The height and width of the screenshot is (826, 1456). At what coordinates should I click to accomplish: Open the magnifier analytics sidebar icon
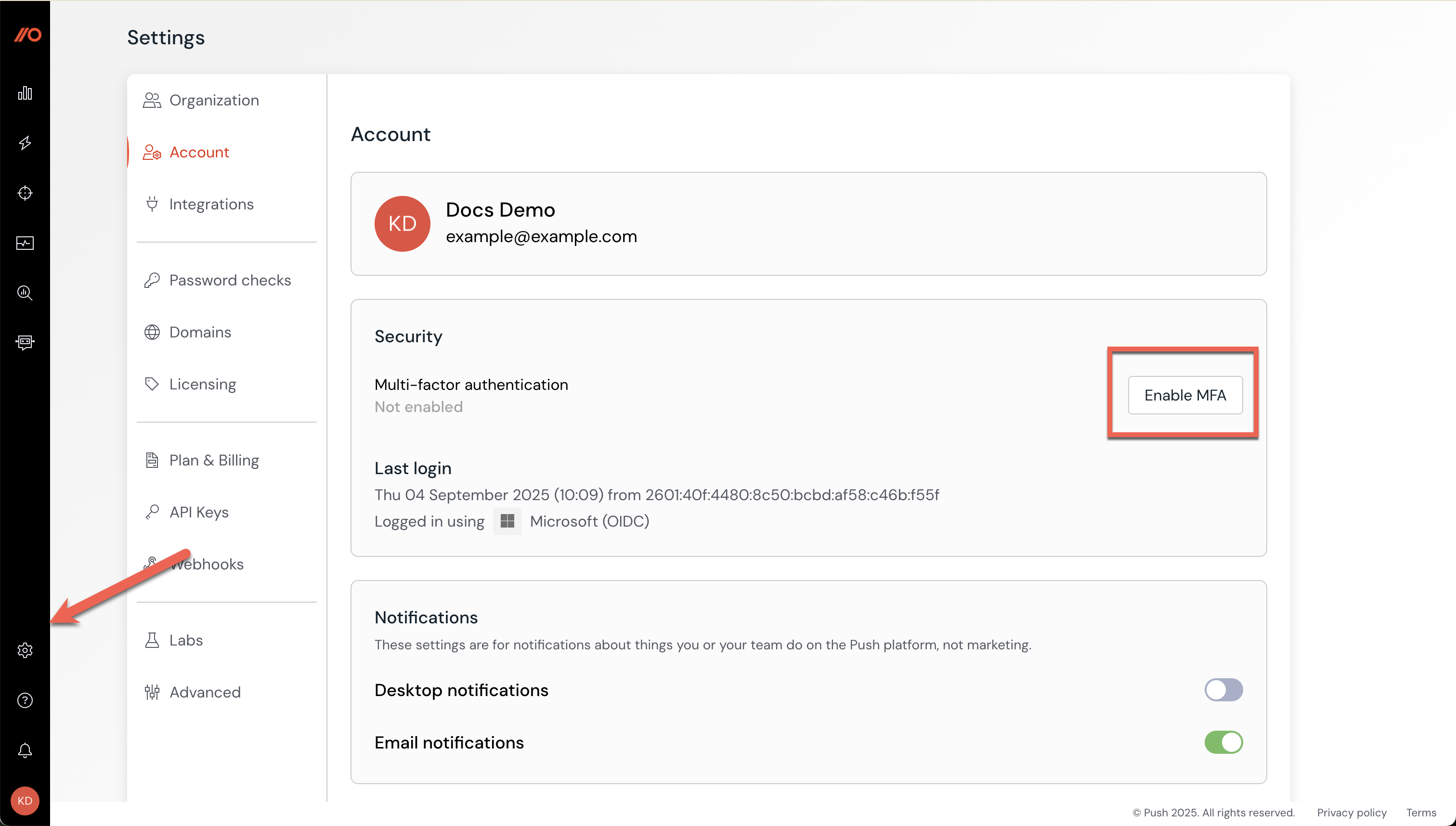tap(25, 293)
